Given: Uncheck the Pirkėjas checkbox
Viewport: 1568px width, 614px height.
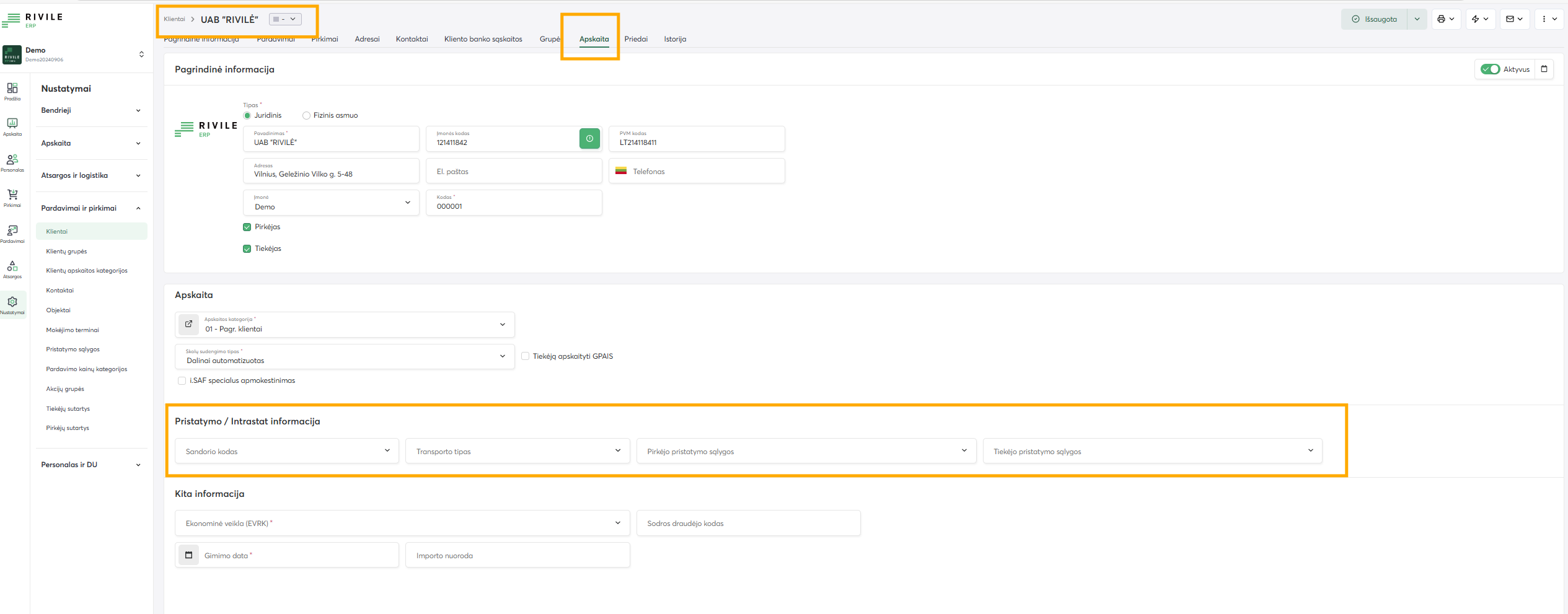Looking at the screenshot, I should (247, 227).
